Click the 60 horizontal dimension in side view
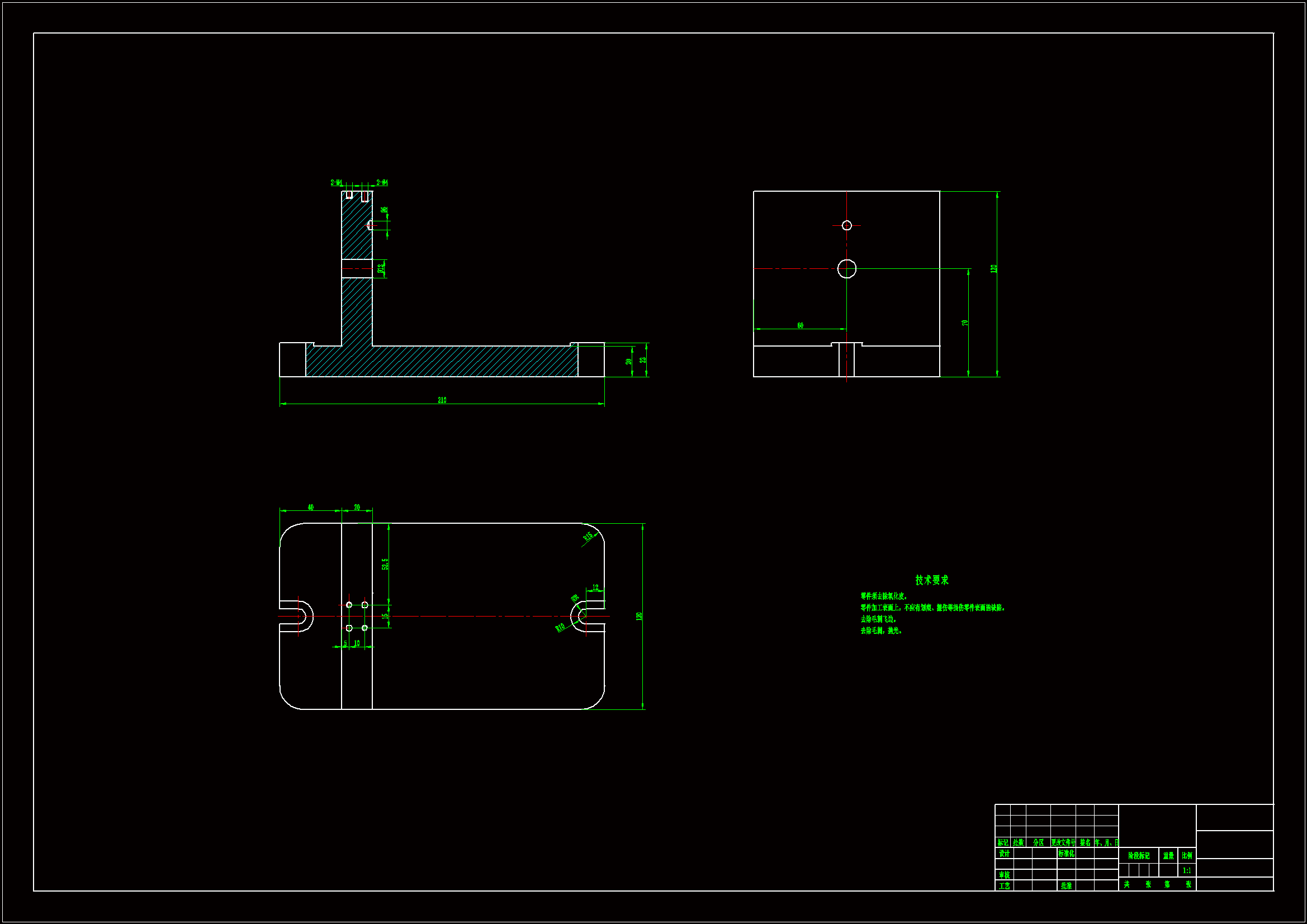The height and width of the screenshot is (924, 1307). point(800,326)
